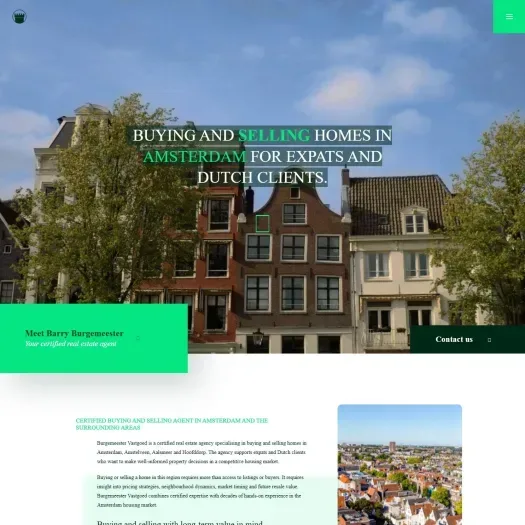Open the Amsterdam aerial photo

tap(400, 465)
